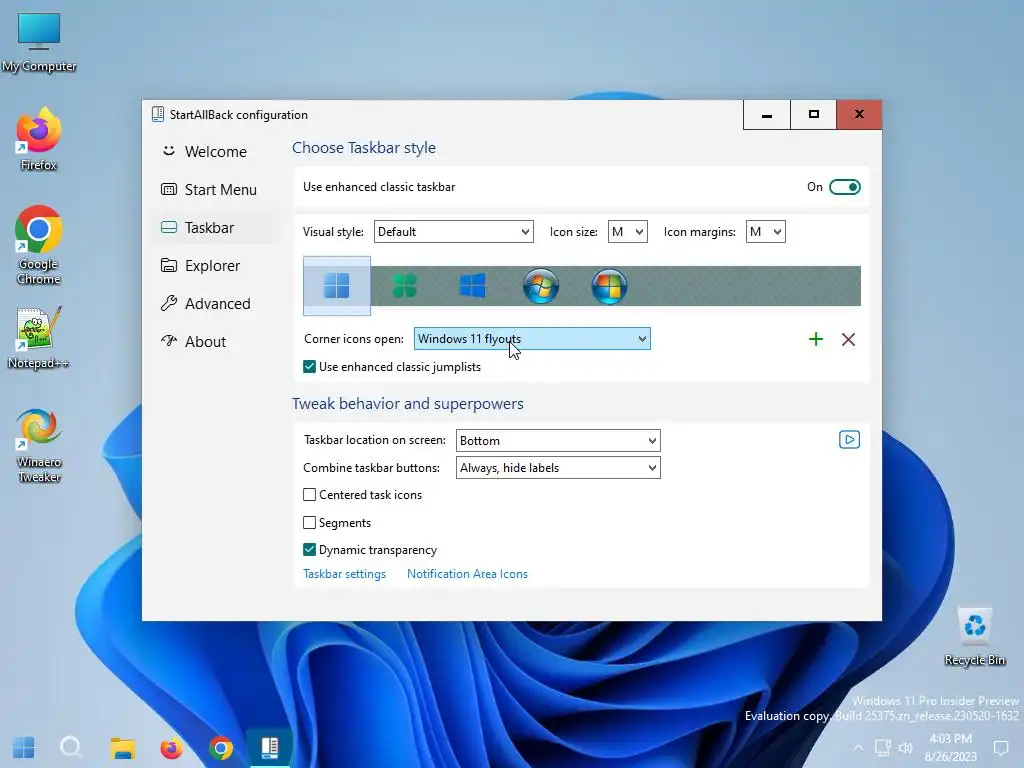Enable Centered task icons
Image resolution: width=1024 pixels, height=768 pixels.
(x=310, y=495)
